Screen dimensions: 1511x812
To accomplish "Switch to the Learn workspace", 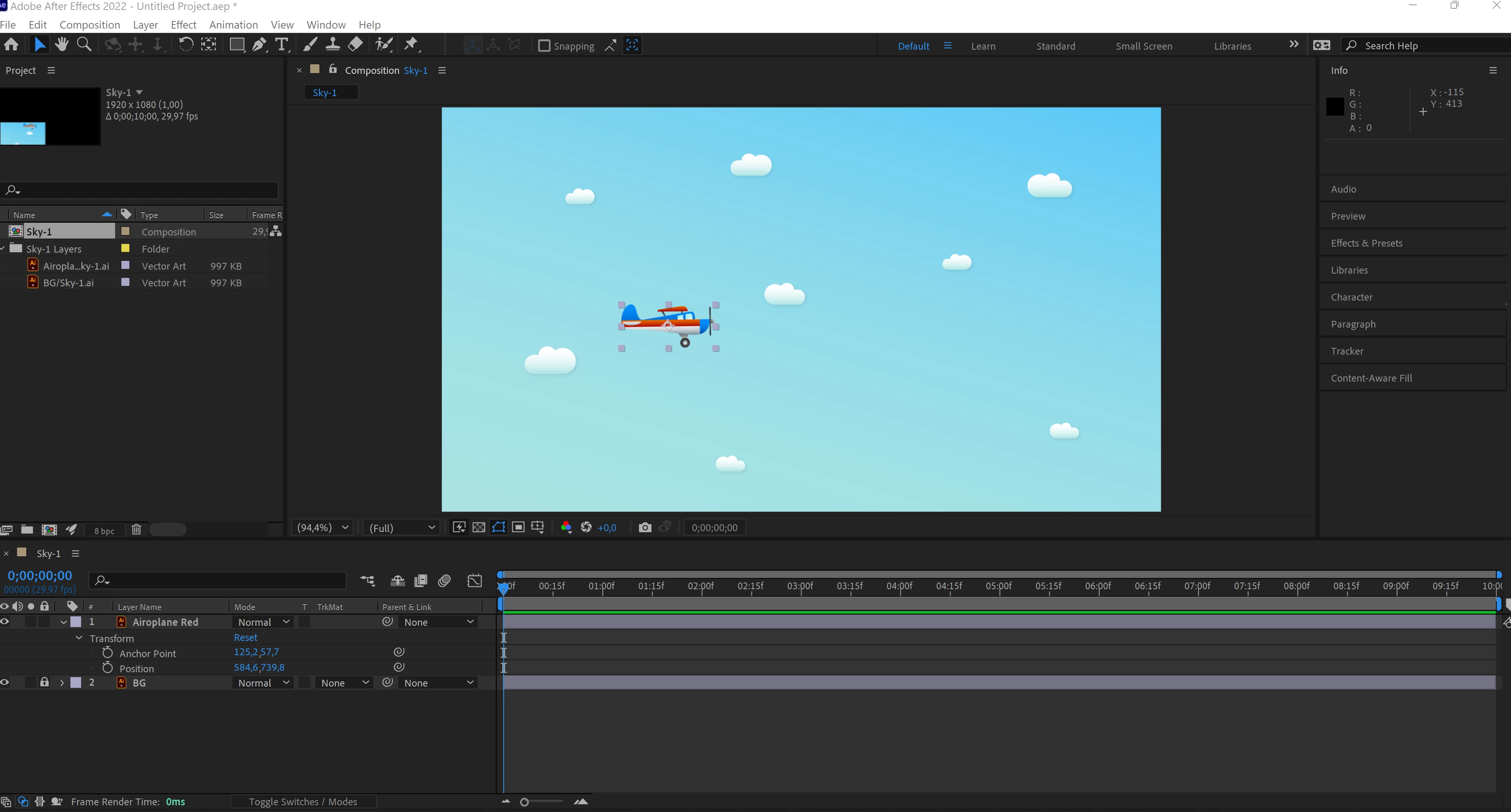I will 982,46.
